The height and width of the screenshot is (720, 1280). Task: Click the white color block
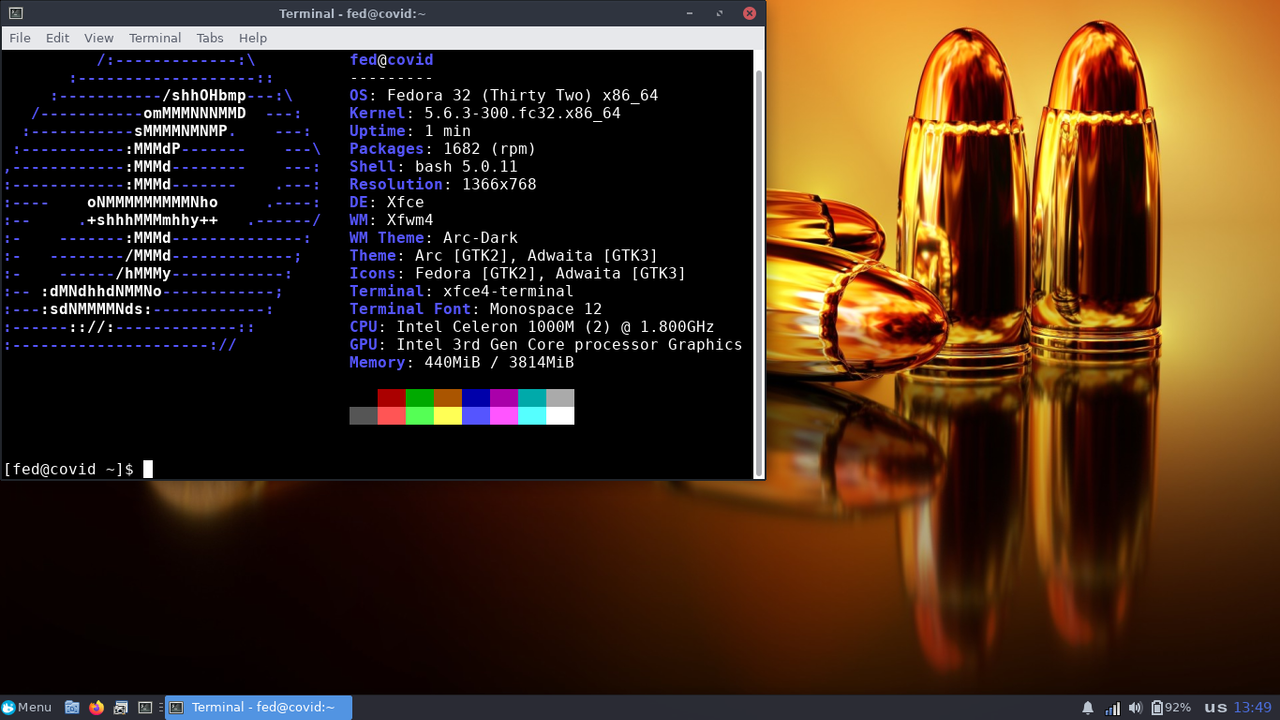coord(560,416)
